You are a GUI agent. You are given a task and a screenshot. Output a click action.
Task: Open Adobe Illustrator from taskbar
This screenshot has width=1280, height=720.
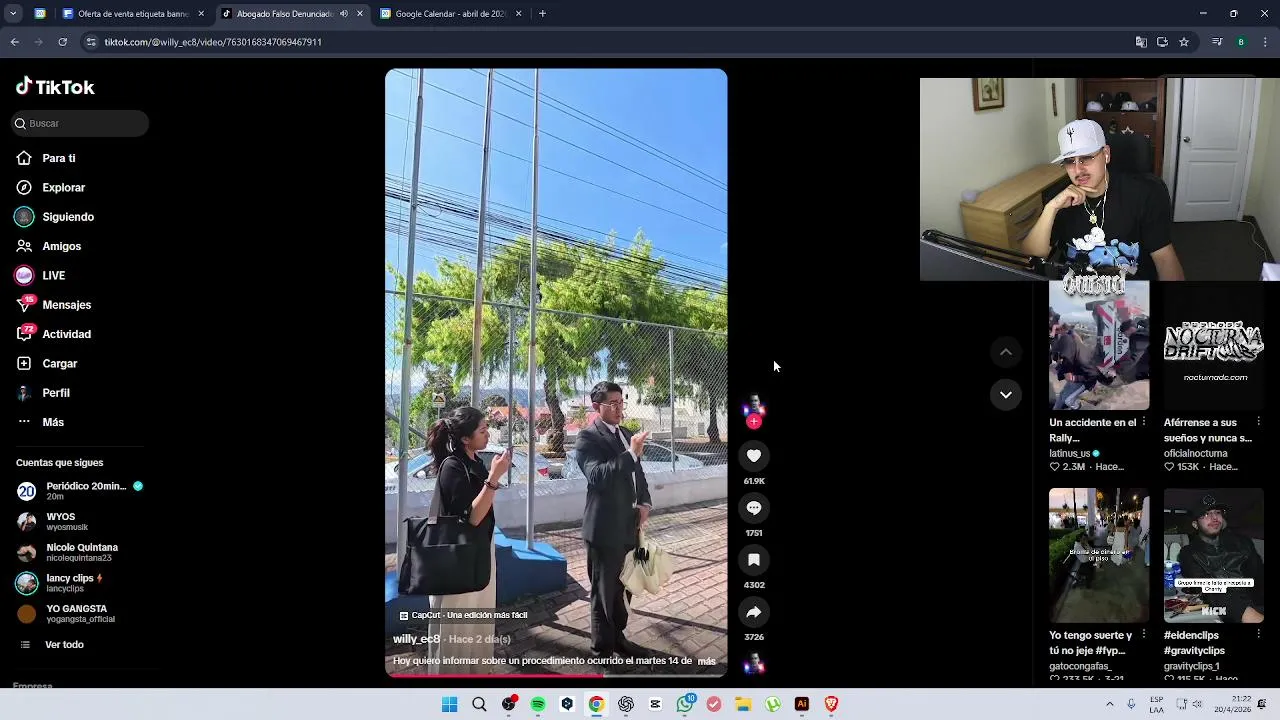click(x=802, y=704)
